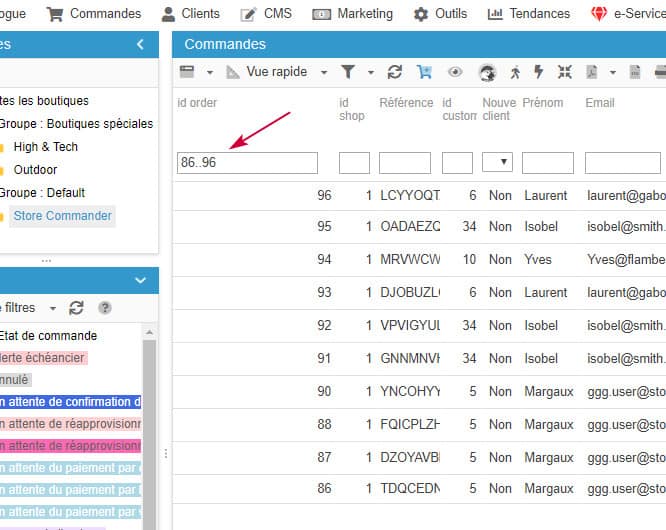Viewport: 666px width, 530px height.
Task: Click the PDF document icon in toolbar
Action: (x=591, y=72)
